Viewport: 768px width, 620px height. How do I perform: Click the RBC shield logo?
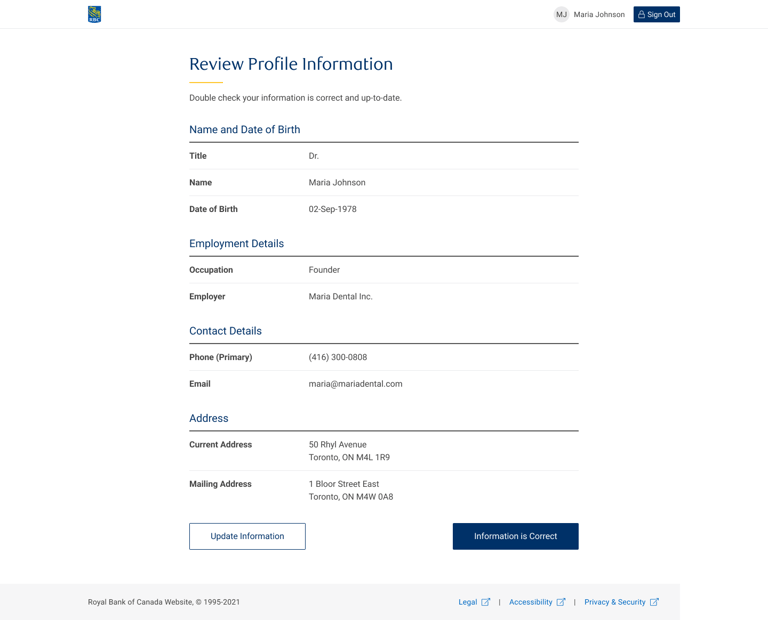click(95, 14)
